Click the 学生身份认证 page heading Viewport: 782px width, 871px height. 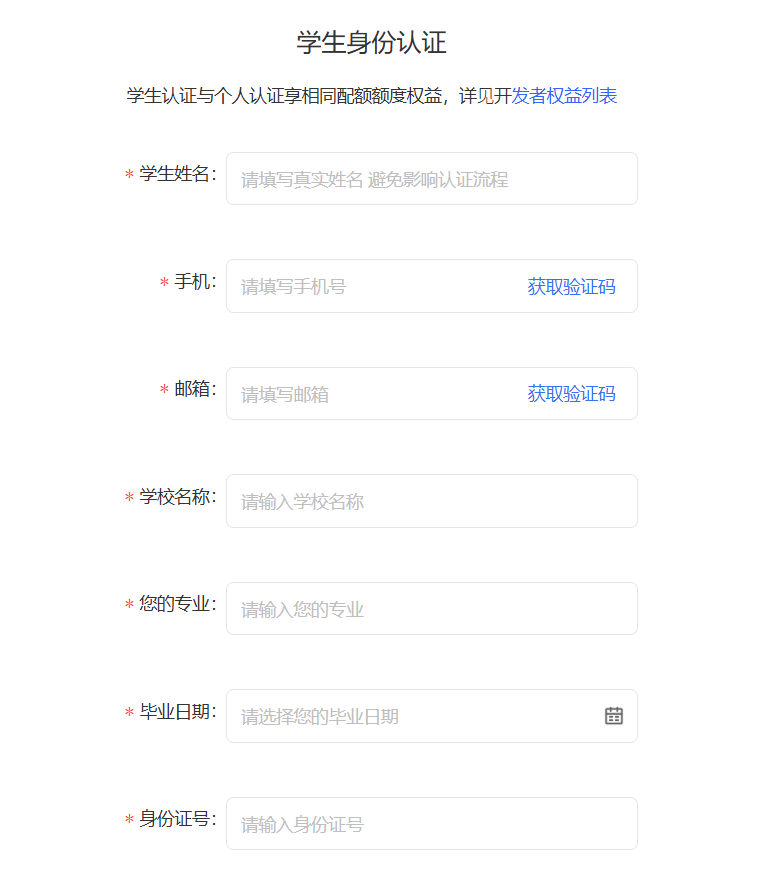point(372,43)
